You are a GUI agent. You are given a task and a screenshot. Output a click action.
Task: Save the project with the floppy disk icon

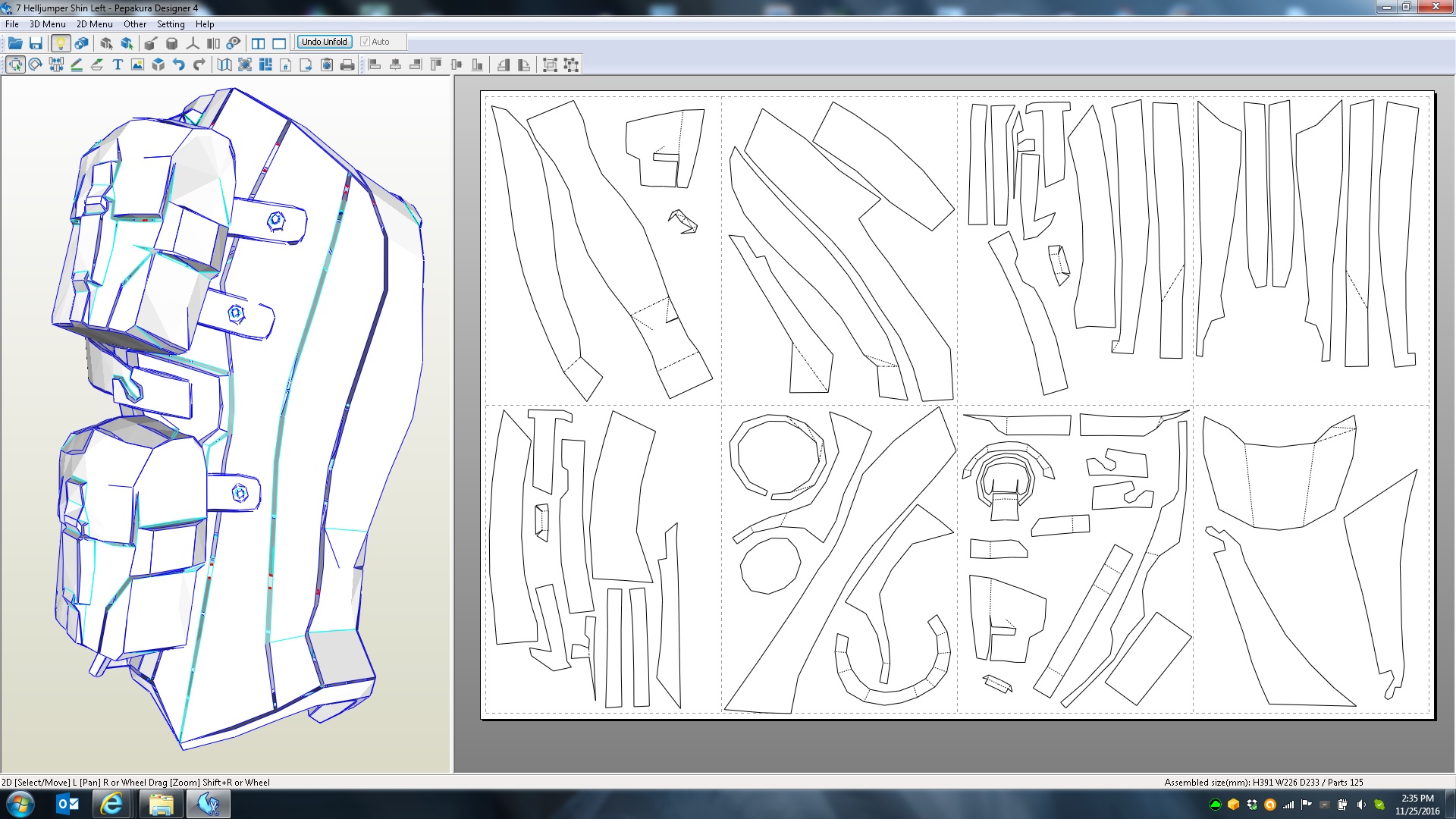pos(36,43)
